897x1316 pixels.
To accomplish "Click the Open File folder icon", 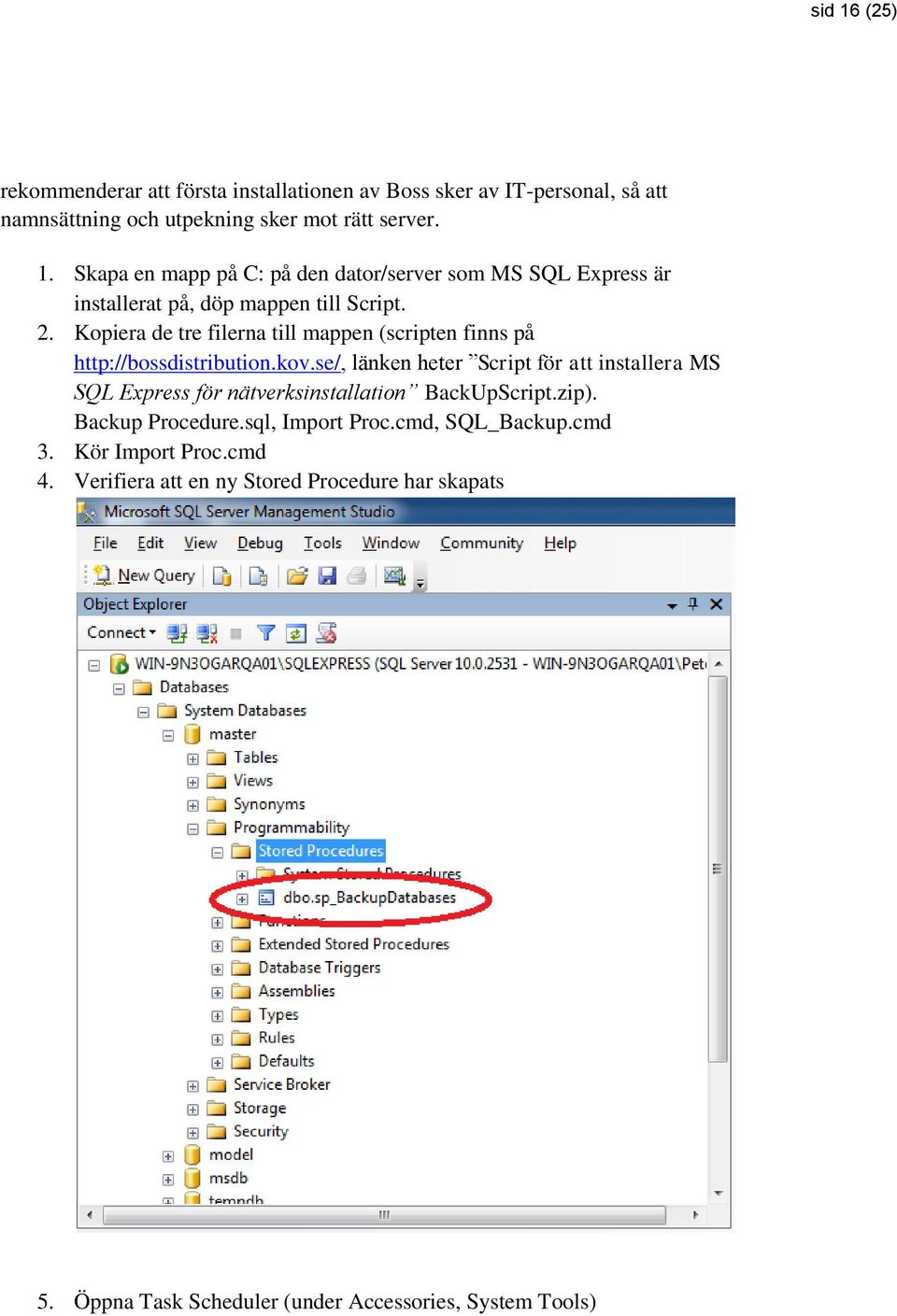I will tap(297, 576).
